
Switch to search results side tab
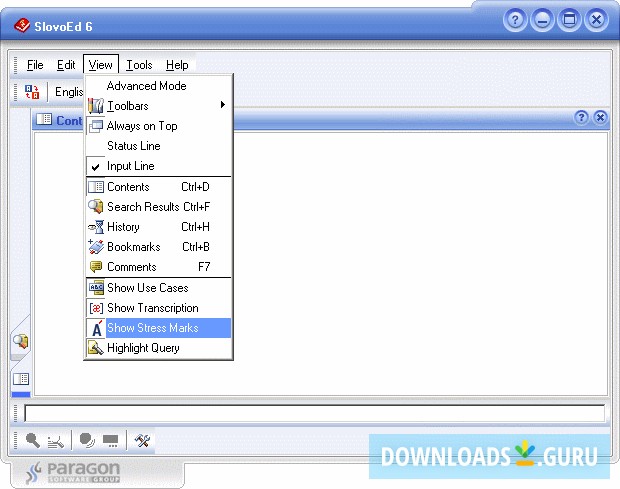pos(21,342)
